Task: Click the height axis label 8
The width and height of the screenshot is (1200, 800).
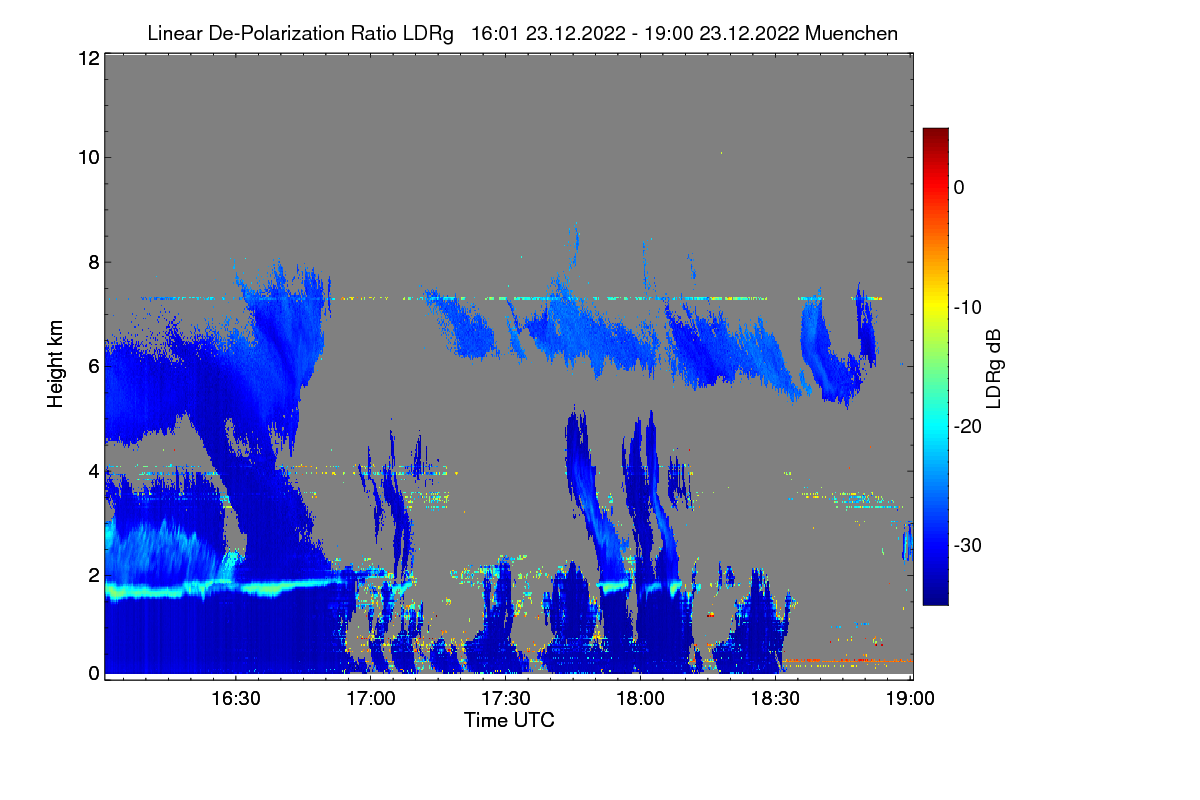Action: 93,262
